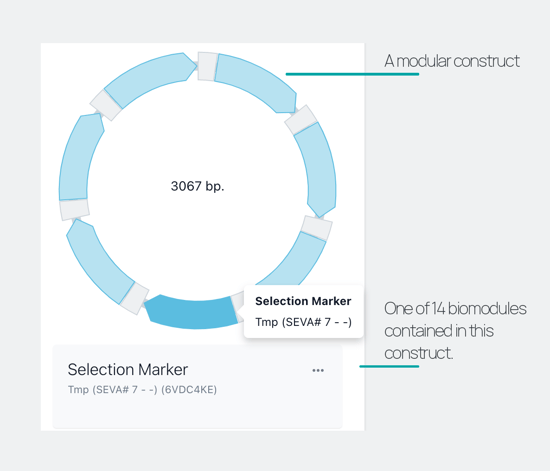
Task: Click the 3067 bp. label in ring center
Action: point(197,186)
